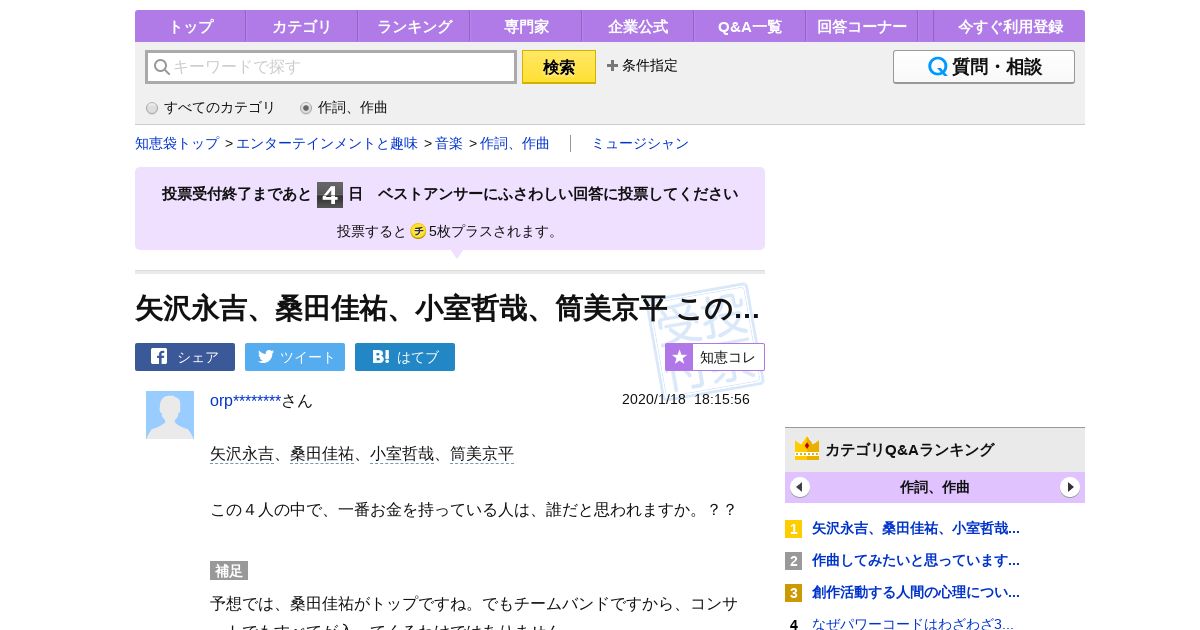Click the asker's avatar image
The width and height of the screenshot is (1200, 630).
pyautogui.click(x=170, y=415)
